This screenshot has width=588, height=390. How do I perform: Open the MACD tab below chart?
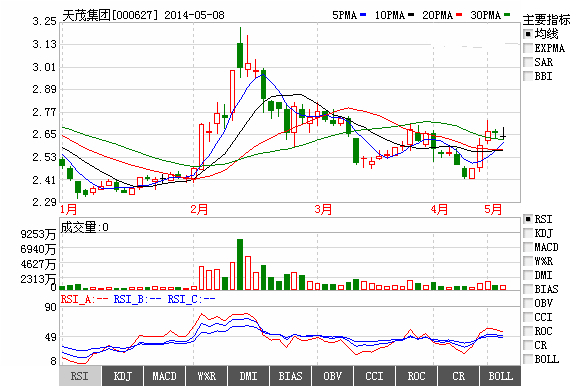tap(165, 376)
